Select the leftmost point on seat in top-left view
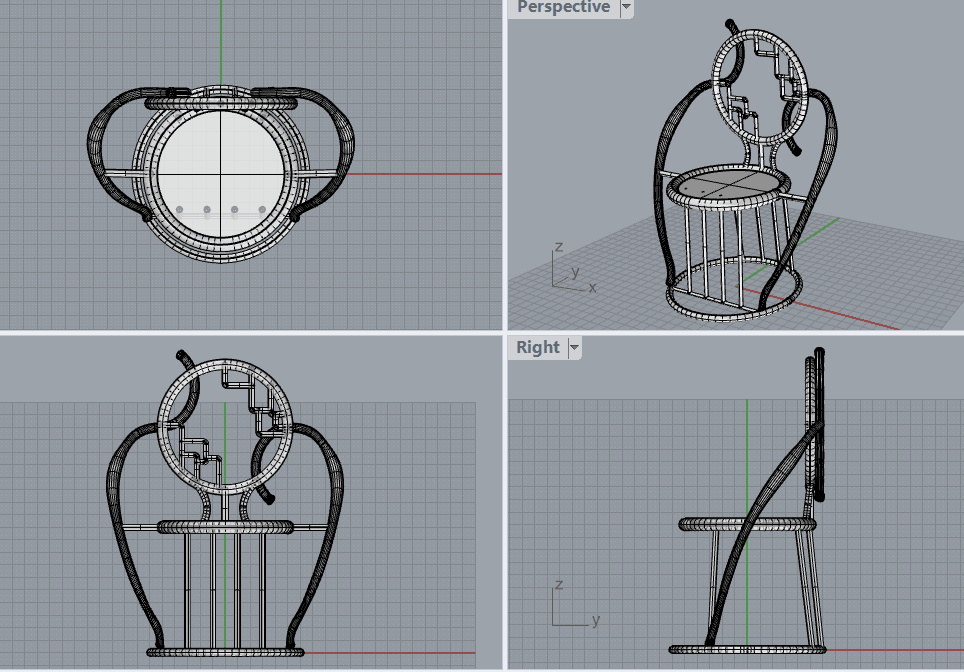Viewport: 964px width, 672px height. pos(179,210)
